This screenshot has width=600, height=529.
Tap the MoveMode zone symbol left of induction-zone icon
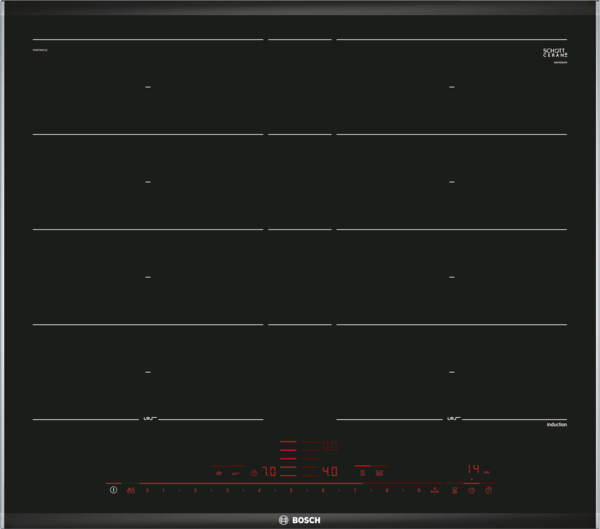pos(362,472)
